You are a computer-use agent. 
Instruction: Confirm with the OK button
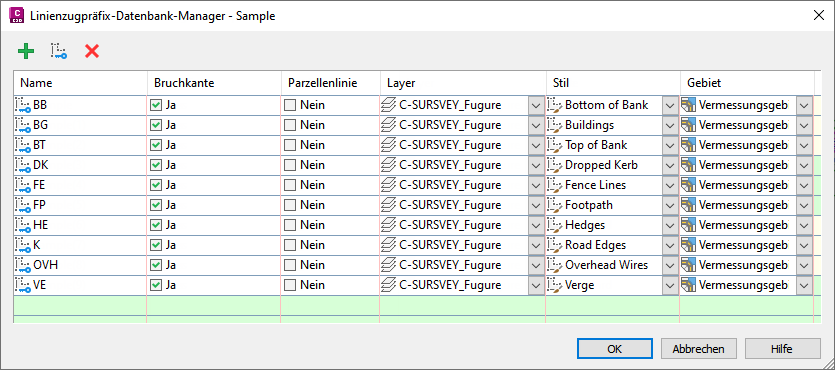615,349
